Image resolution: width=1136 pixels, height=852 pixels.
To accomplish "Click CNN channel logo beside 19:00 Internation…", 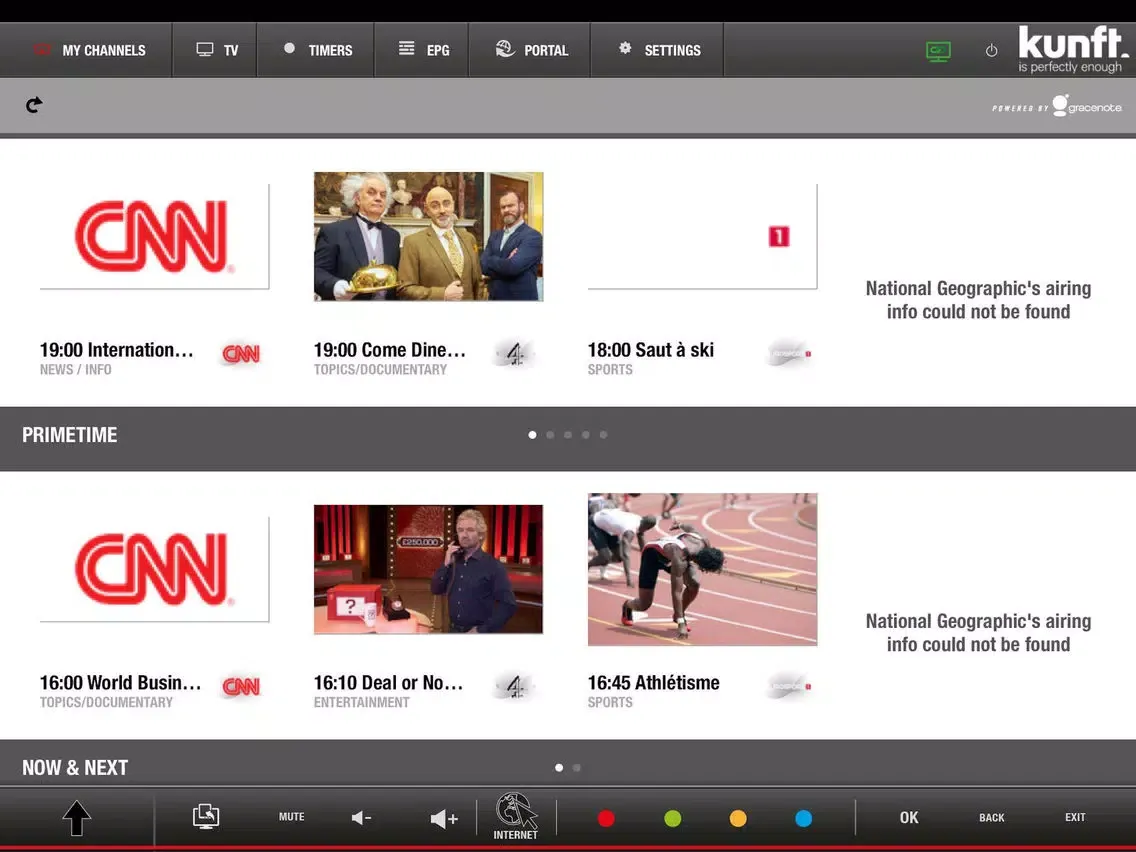I will (241, 354).
